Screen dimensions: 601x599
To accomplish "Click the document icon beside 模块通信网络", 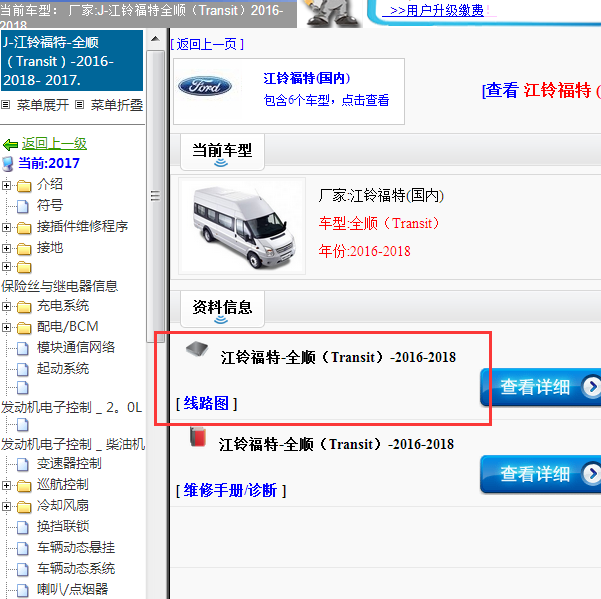I will (x=23, y=348).
